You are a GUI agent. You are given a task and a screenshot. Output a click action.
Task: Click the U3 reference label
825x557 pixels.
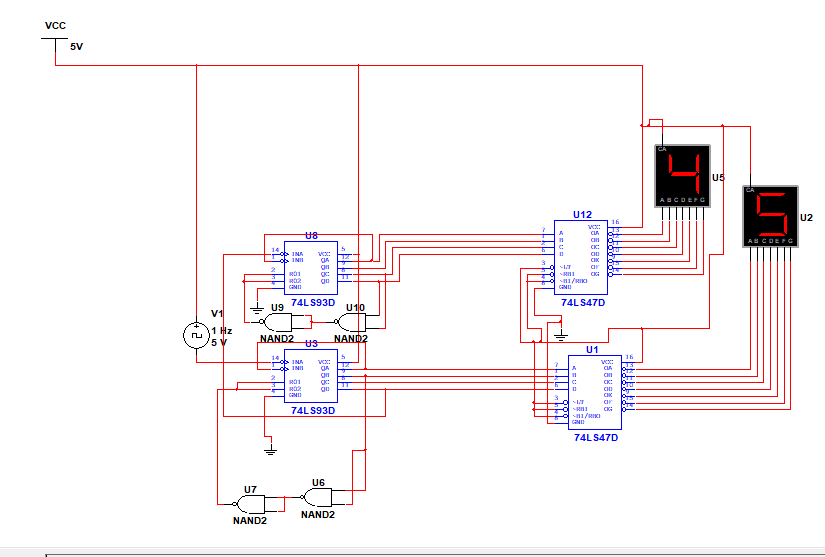pos(311,343)
